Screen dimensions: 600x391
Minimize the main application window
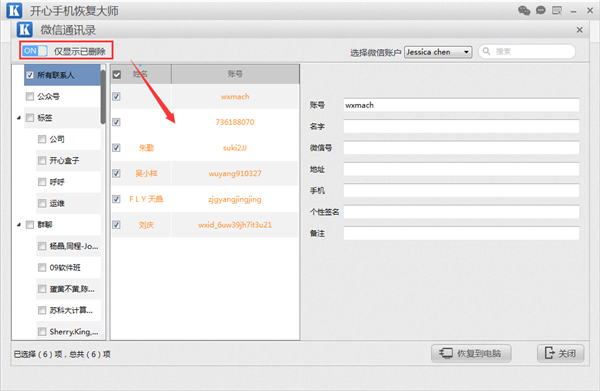(x=573, y=11)
